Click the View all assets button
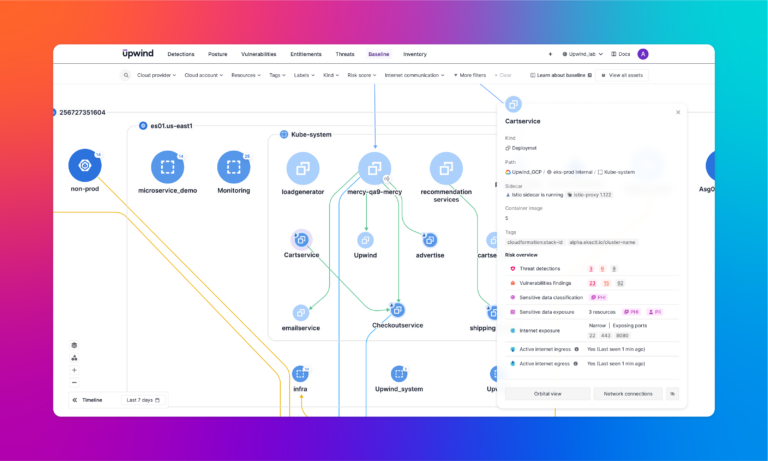Screen dimensions: 768x461 tap(622, 75)
